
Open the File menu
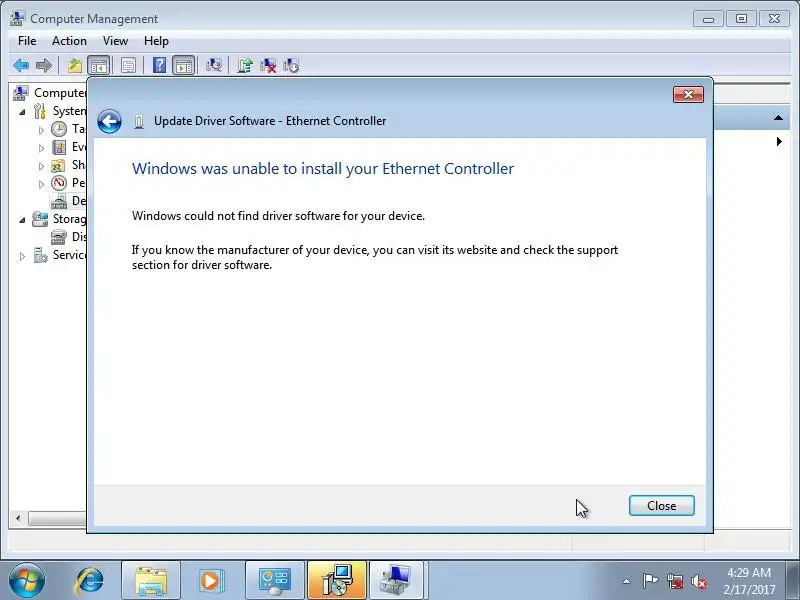(x=27, y=41)
